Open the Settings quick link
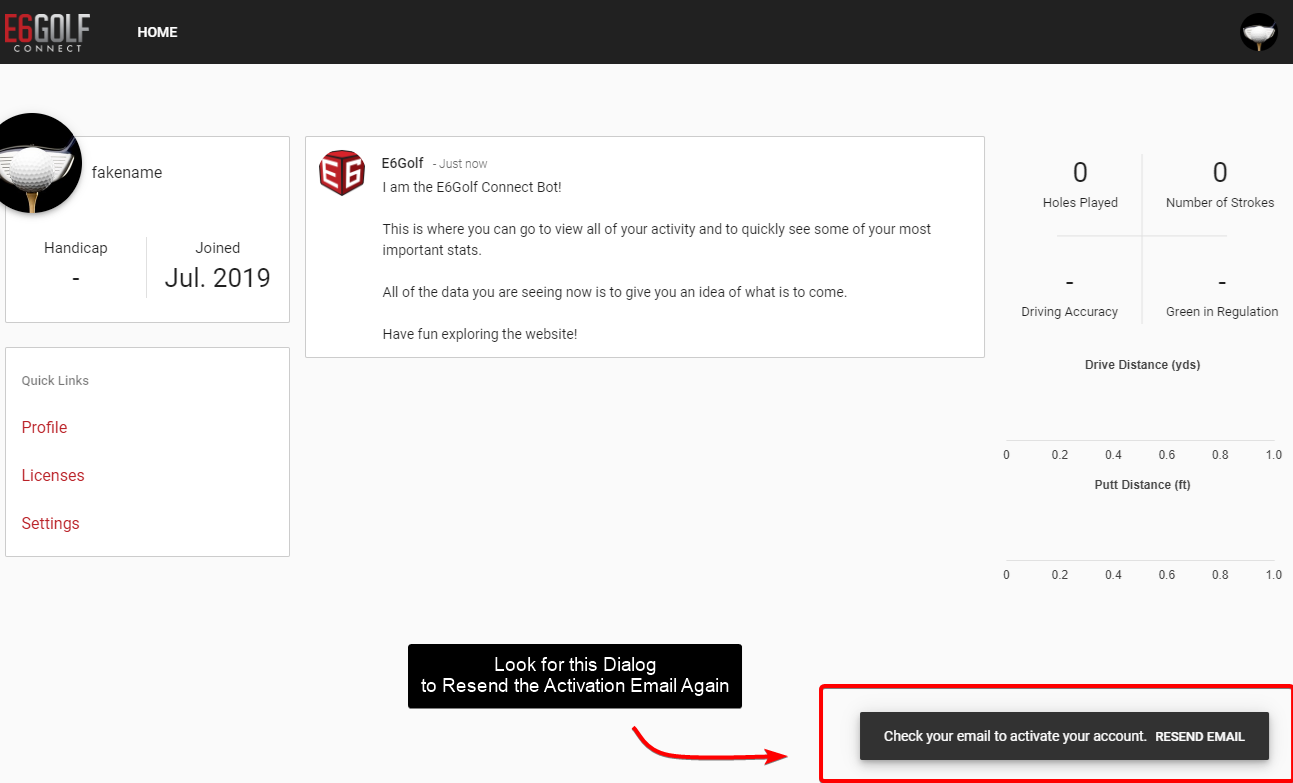Screen dimensions: 1293x783 (x=50, y=523)
